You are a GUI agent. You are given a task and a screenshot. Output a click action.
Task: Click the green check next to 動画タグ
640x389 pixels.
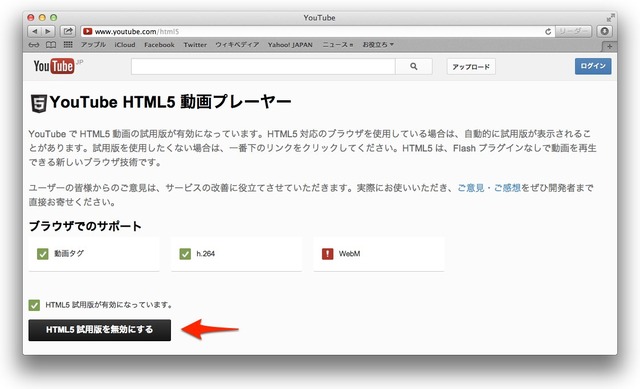click(x=42, y=254)
